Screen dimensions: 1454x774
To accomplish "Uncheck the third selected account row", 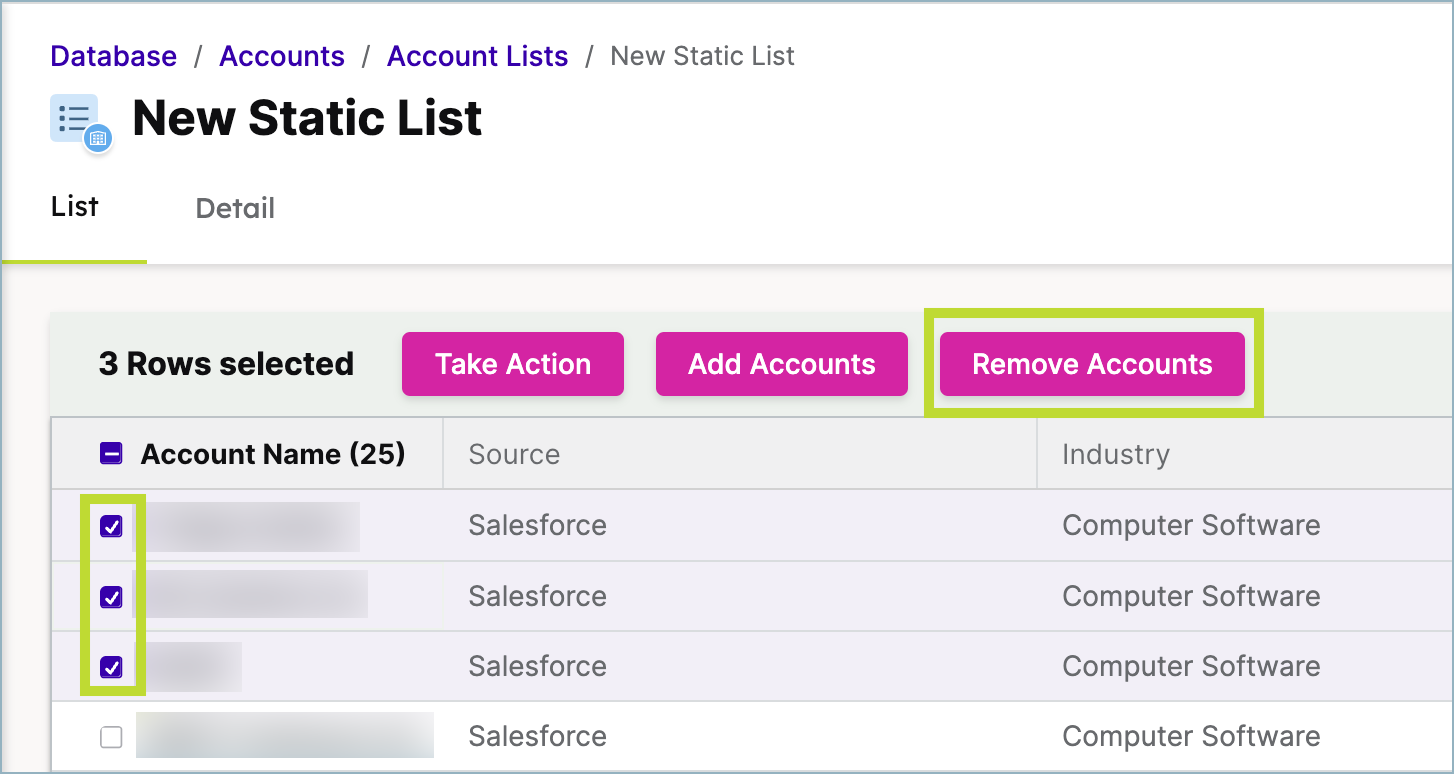I will point(111,666).
